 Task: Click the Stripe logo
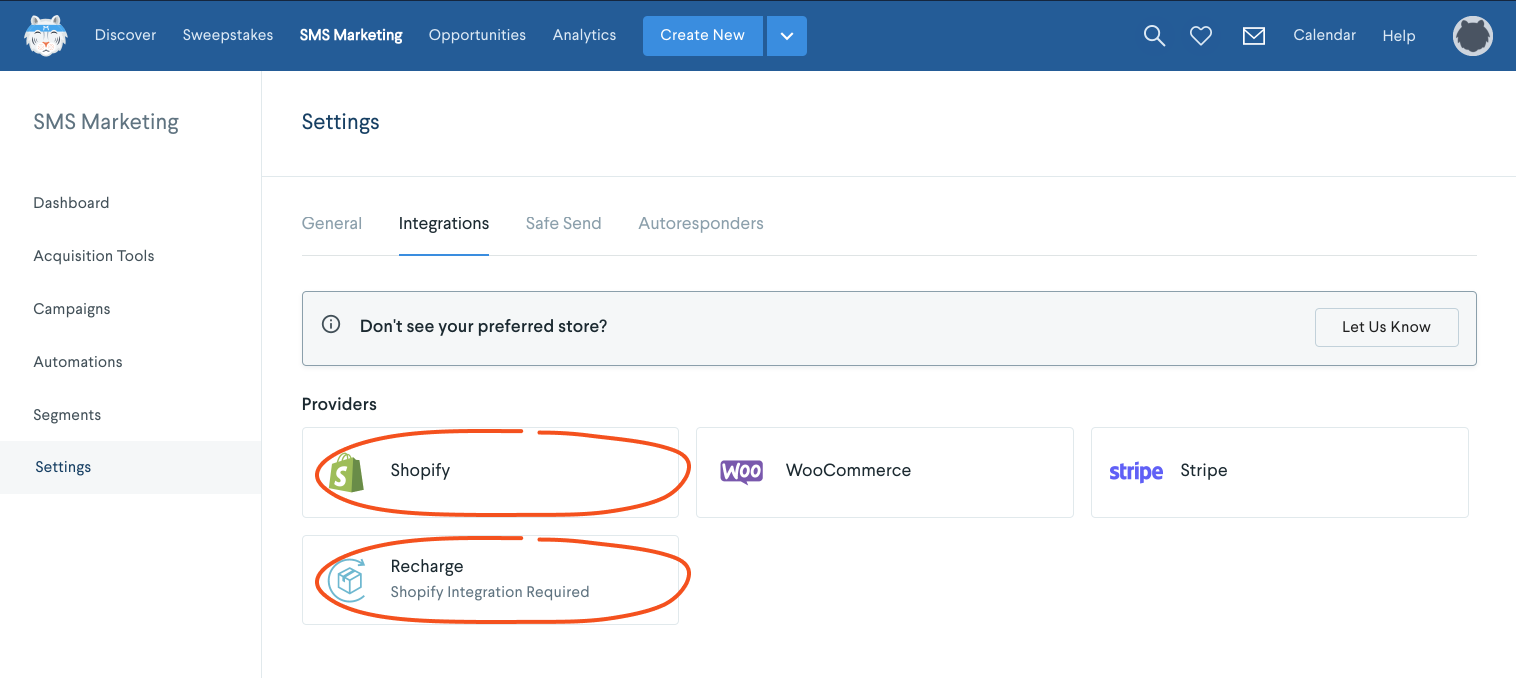tap(1136, 472)
